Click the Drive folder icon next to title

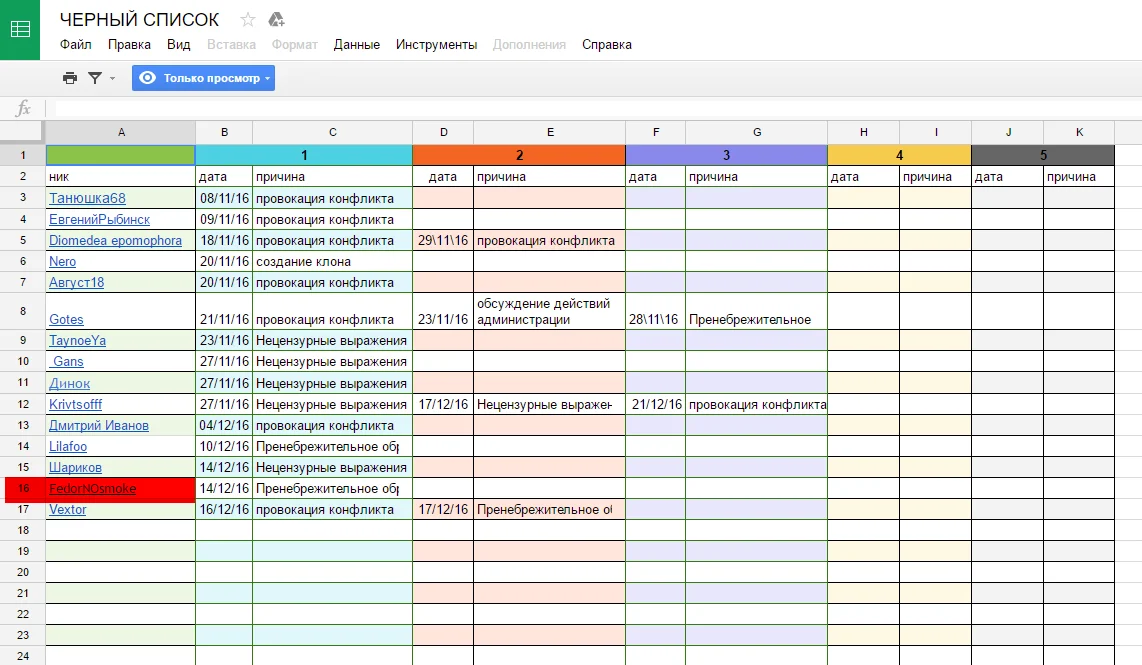point(277,20)
